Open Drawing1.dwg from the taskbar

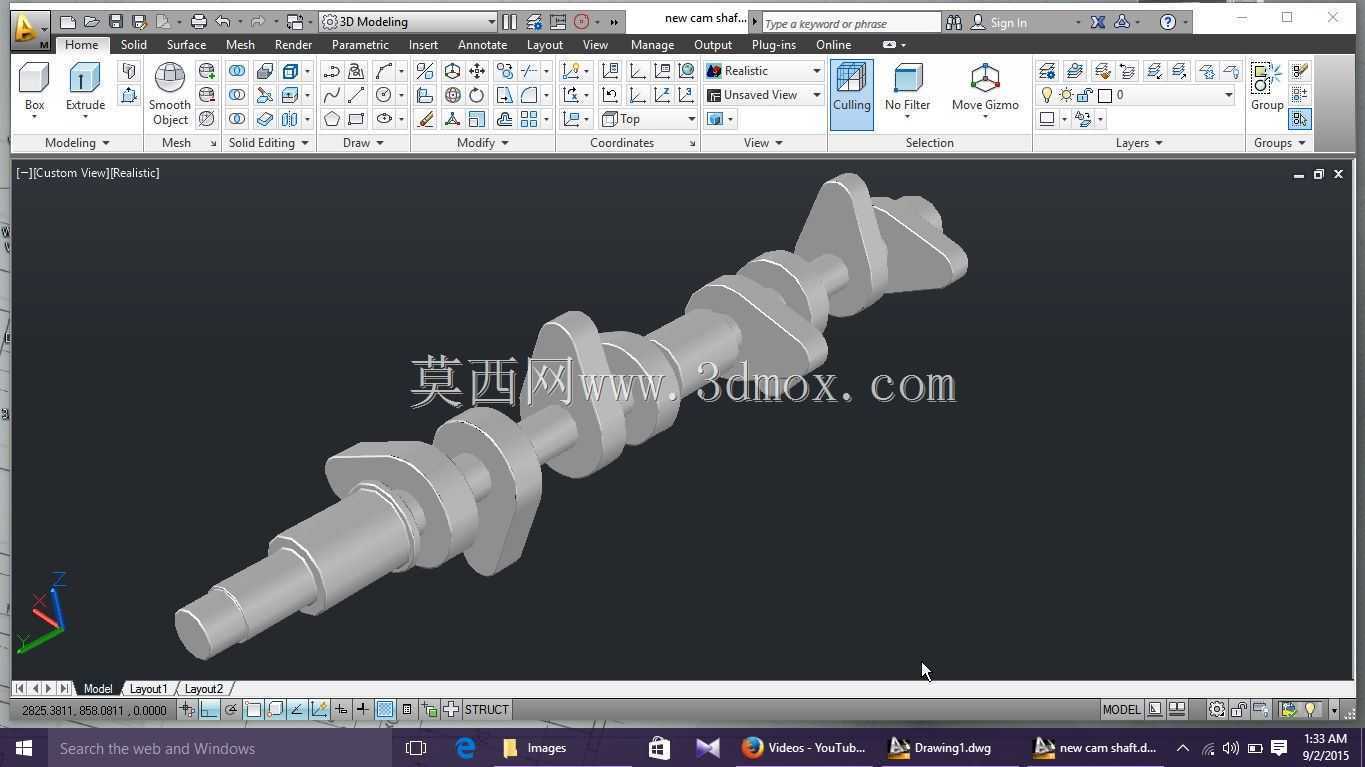[x=940, y=748]
